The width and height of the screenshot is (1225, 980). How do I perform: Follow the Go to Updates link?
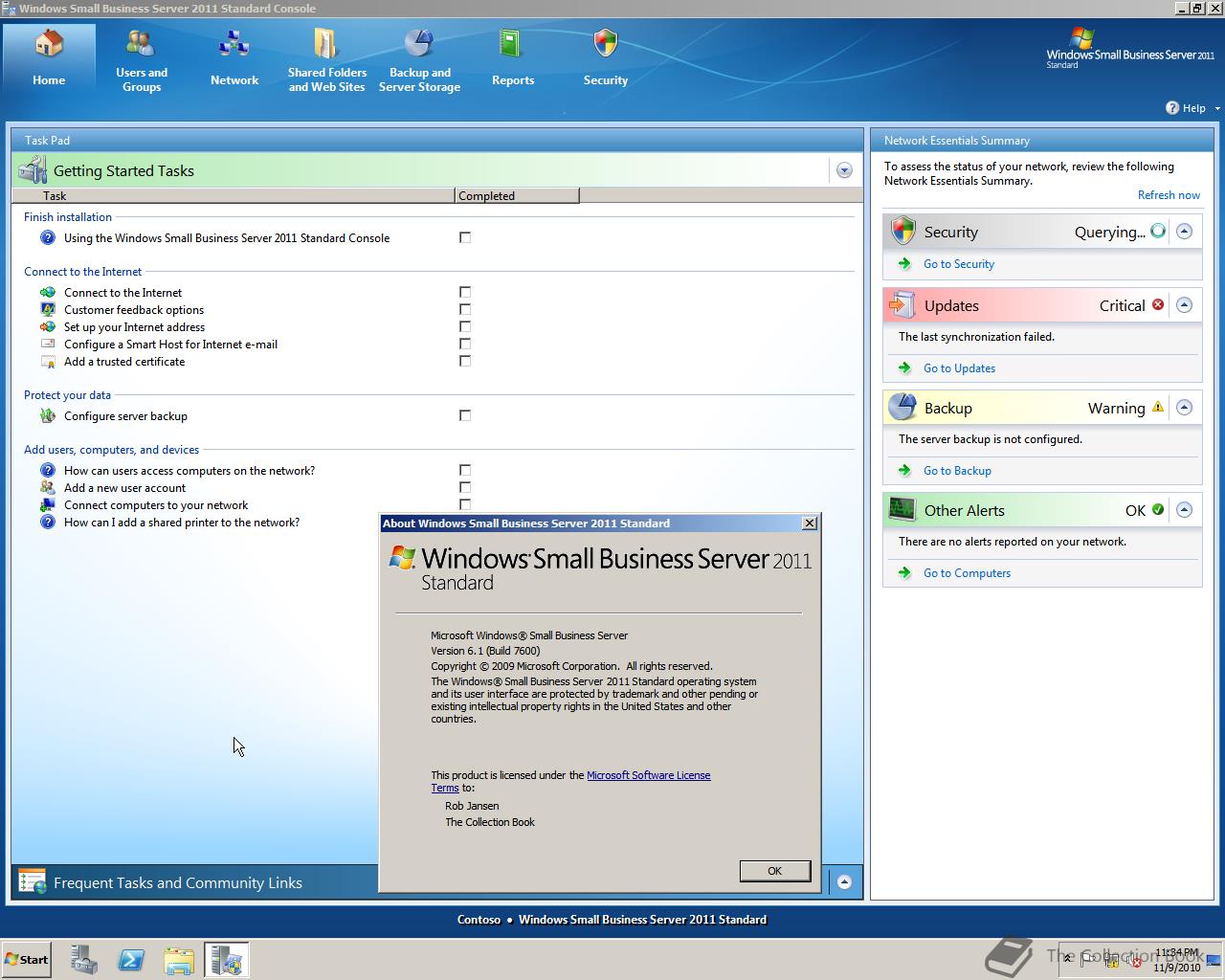(959, 368)
